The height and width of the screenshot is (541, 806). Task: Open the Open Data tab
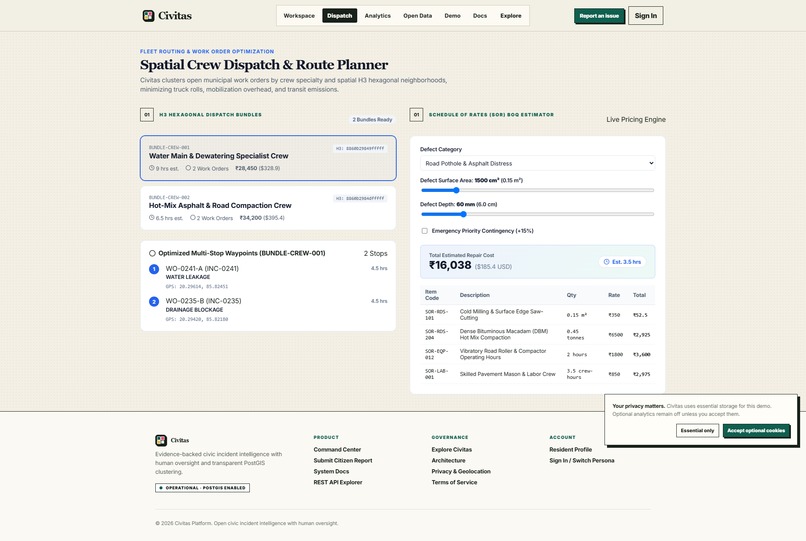(417, 16)
